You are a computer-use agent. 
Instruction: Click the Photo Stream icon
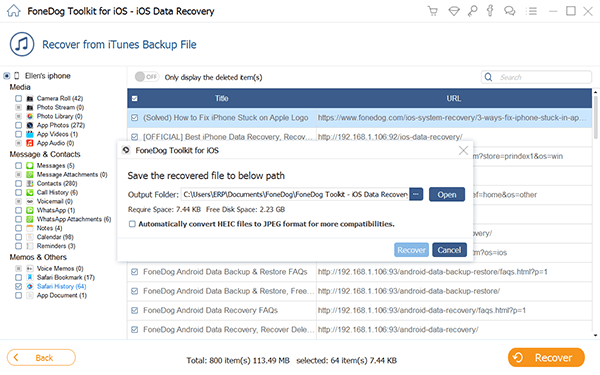click(x=30, y=108)
